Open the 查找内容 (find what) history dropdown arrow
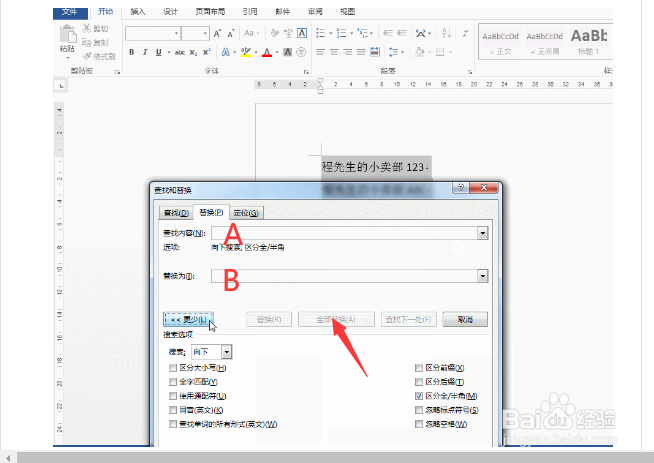The image size is (654, 463). (x=483, y=233)
